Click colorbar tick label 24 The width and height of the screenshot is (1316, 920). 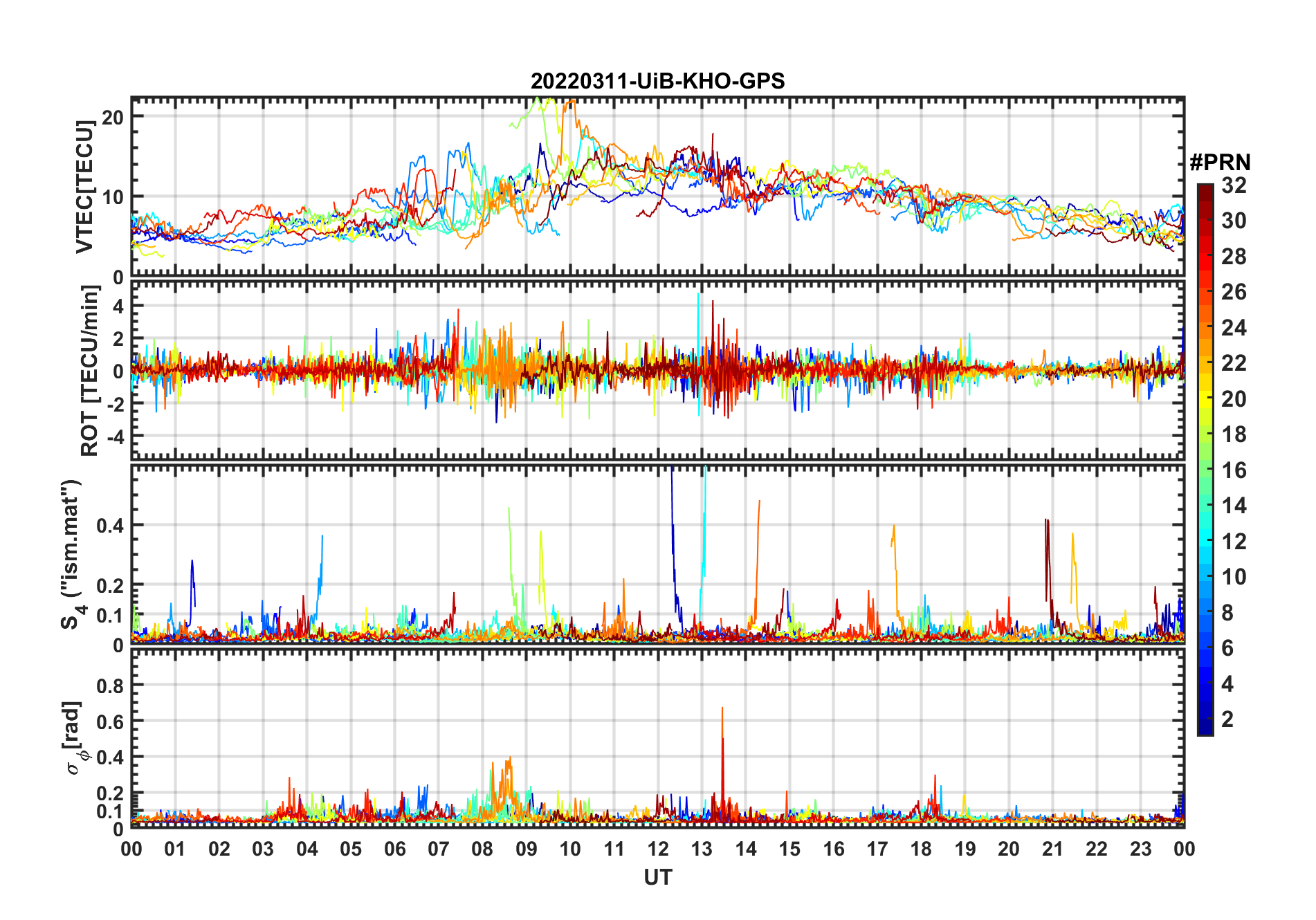1234,328
